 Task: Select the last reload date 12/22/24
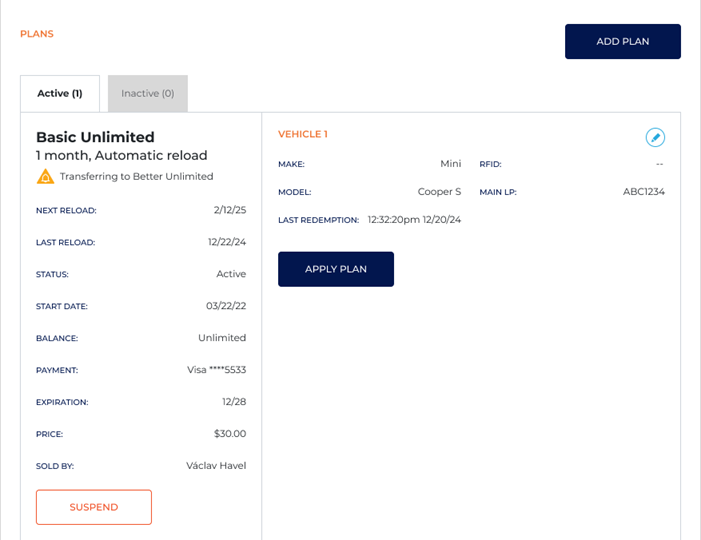[227, 242]
